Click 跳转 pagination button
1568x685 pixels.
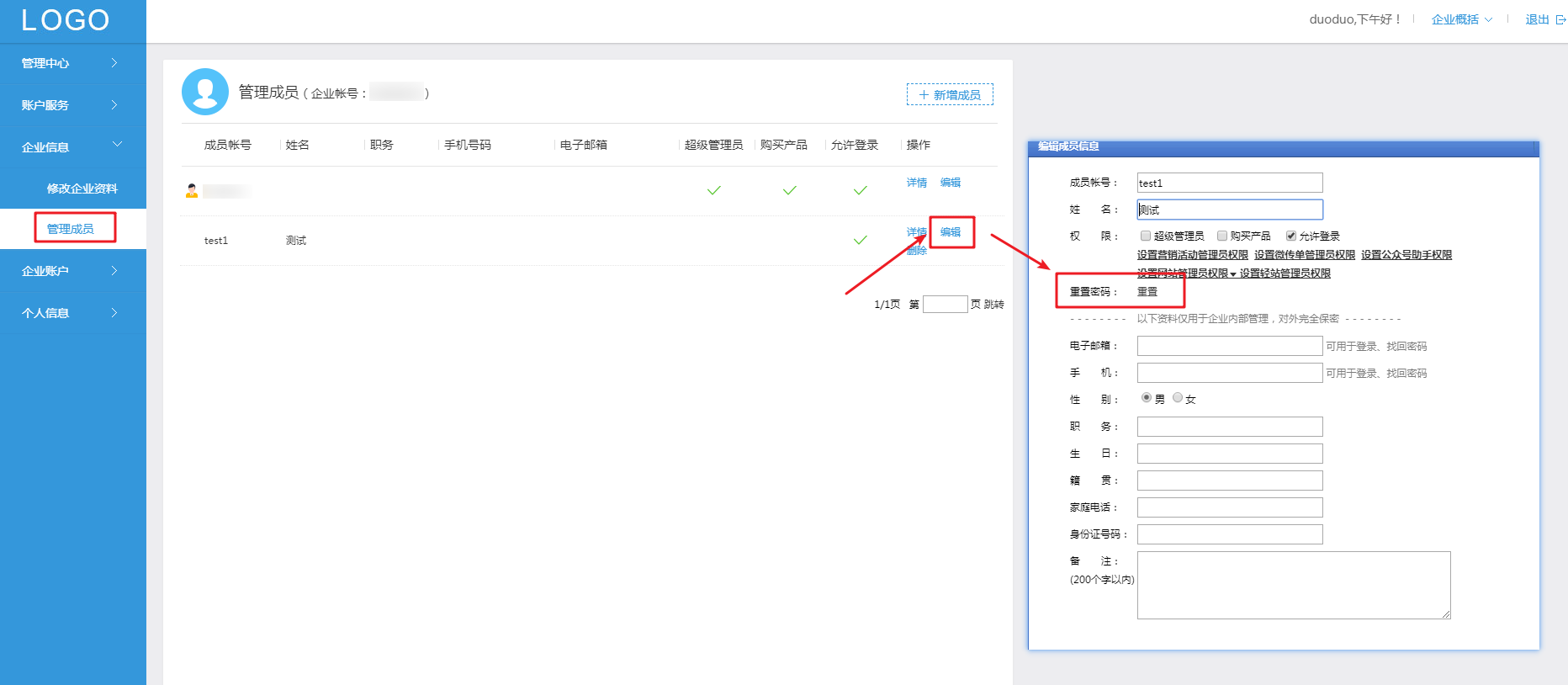tap(994, 305)
